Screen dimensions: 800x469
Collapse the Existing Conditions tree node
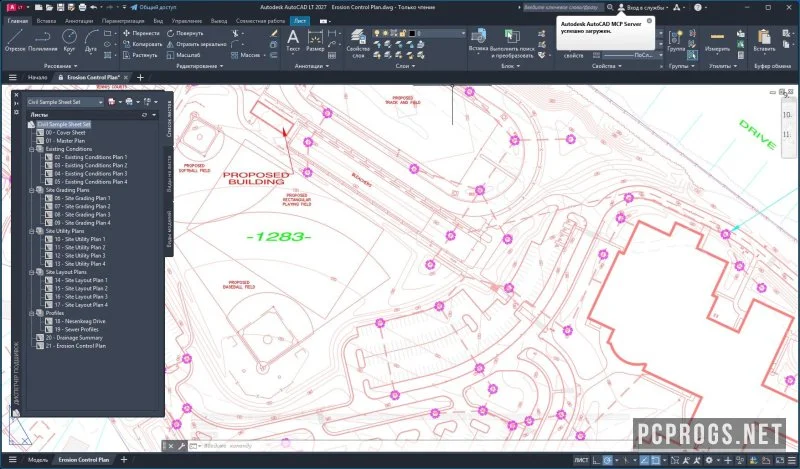pyautogui.click(x=32, y=149)
